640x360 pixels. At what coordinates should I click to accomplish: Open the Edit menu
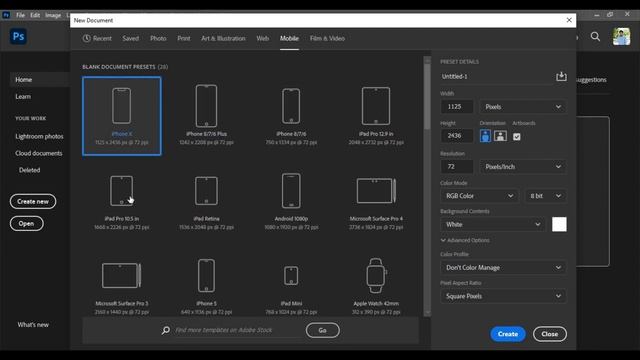tap(35, 15)
